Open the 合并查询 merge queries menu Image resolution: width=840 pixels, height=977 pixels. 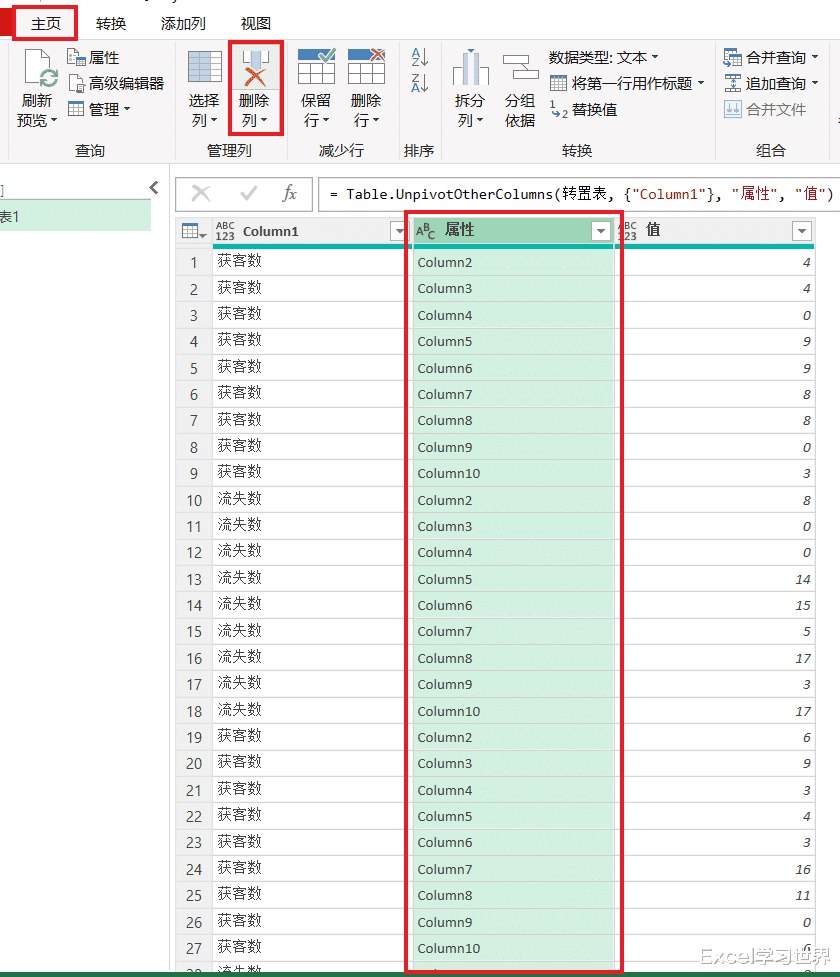click(x=771, y=58)
